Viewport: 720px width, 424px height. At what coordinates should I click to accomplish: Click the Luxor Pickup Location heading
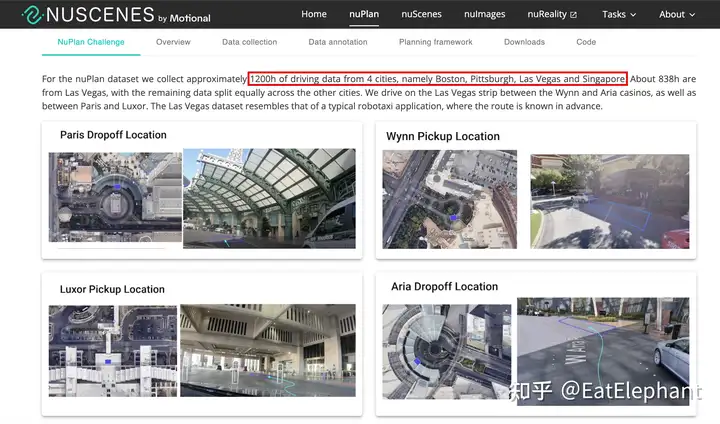pyautogui.click(x=112, y=289)
